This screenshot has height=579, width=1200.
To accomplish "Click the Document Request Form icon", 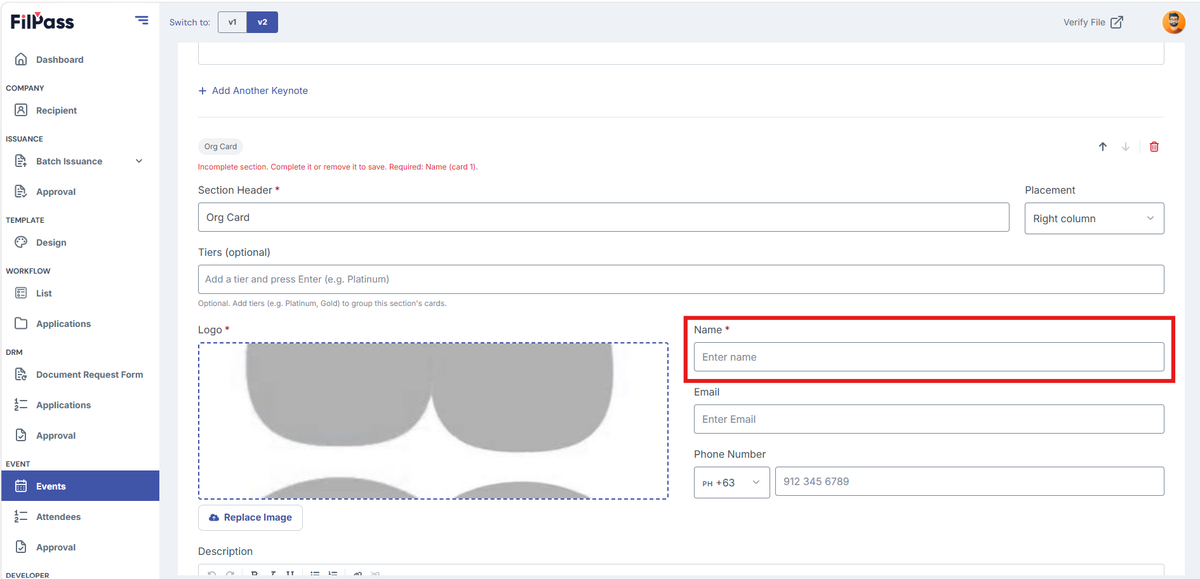I will [x=21, y=375].
